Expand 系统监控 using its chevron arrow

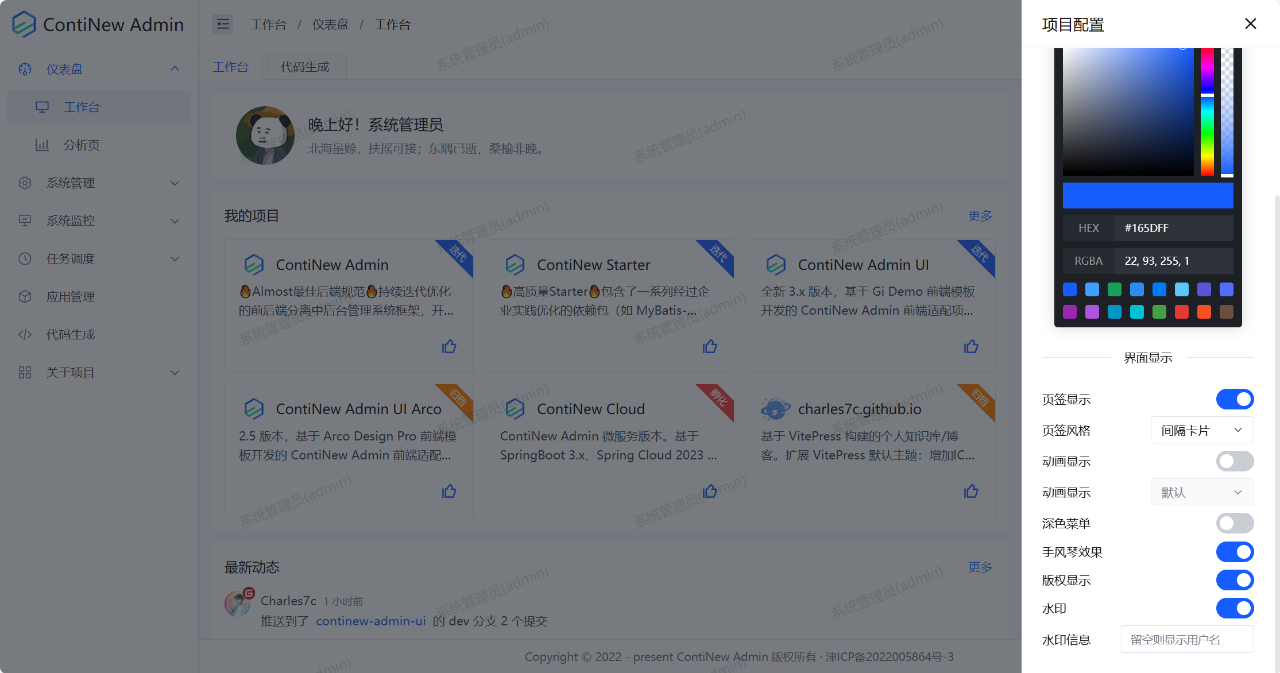click(175, 221)
